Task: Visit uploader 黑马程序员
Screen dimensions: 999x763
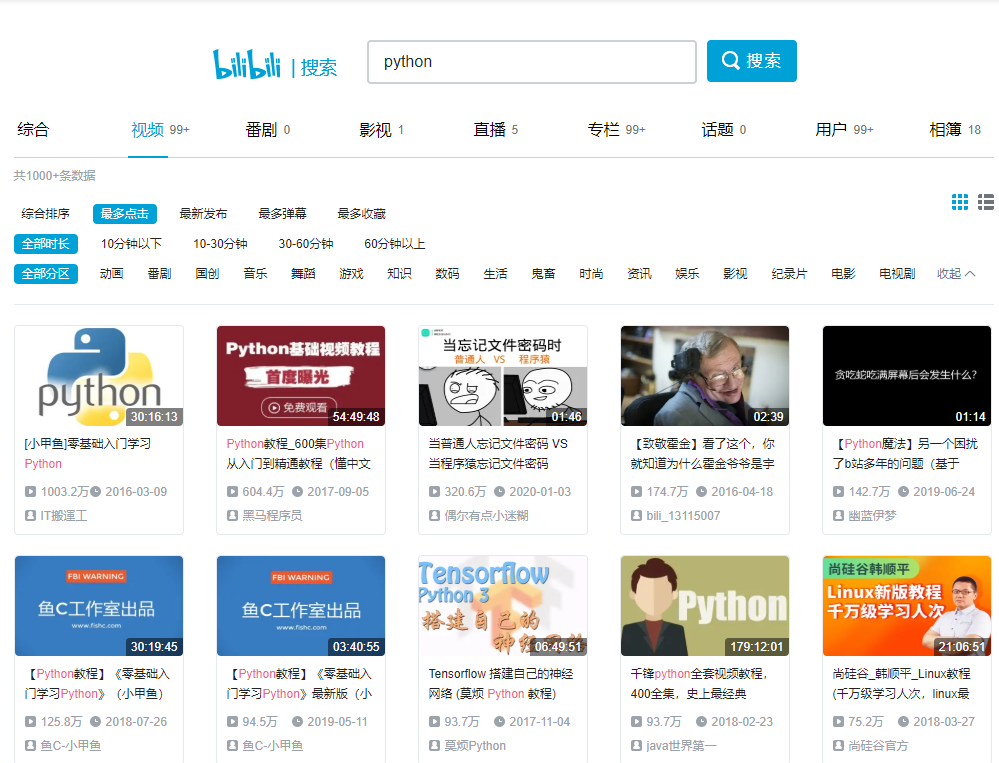Action: 272,516
